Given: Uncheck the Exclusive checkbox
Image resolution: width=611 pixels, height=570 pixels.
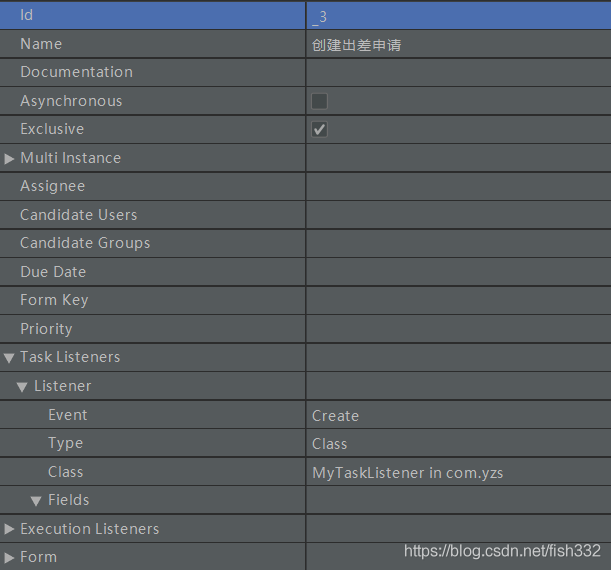Looking at the screenshot, I should (x=319, y=129).
